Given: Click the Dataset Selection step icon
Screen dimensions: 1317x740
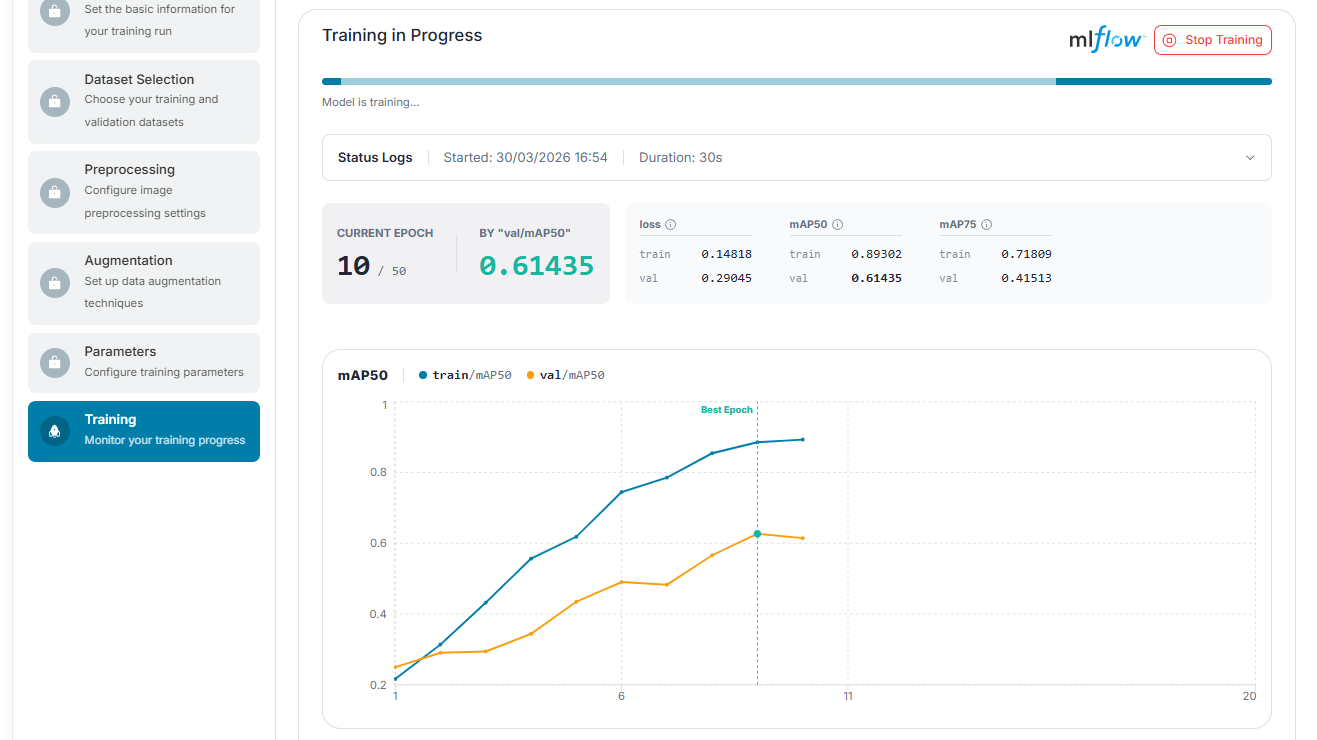Looking at the screenshot, I should [54, 101].
